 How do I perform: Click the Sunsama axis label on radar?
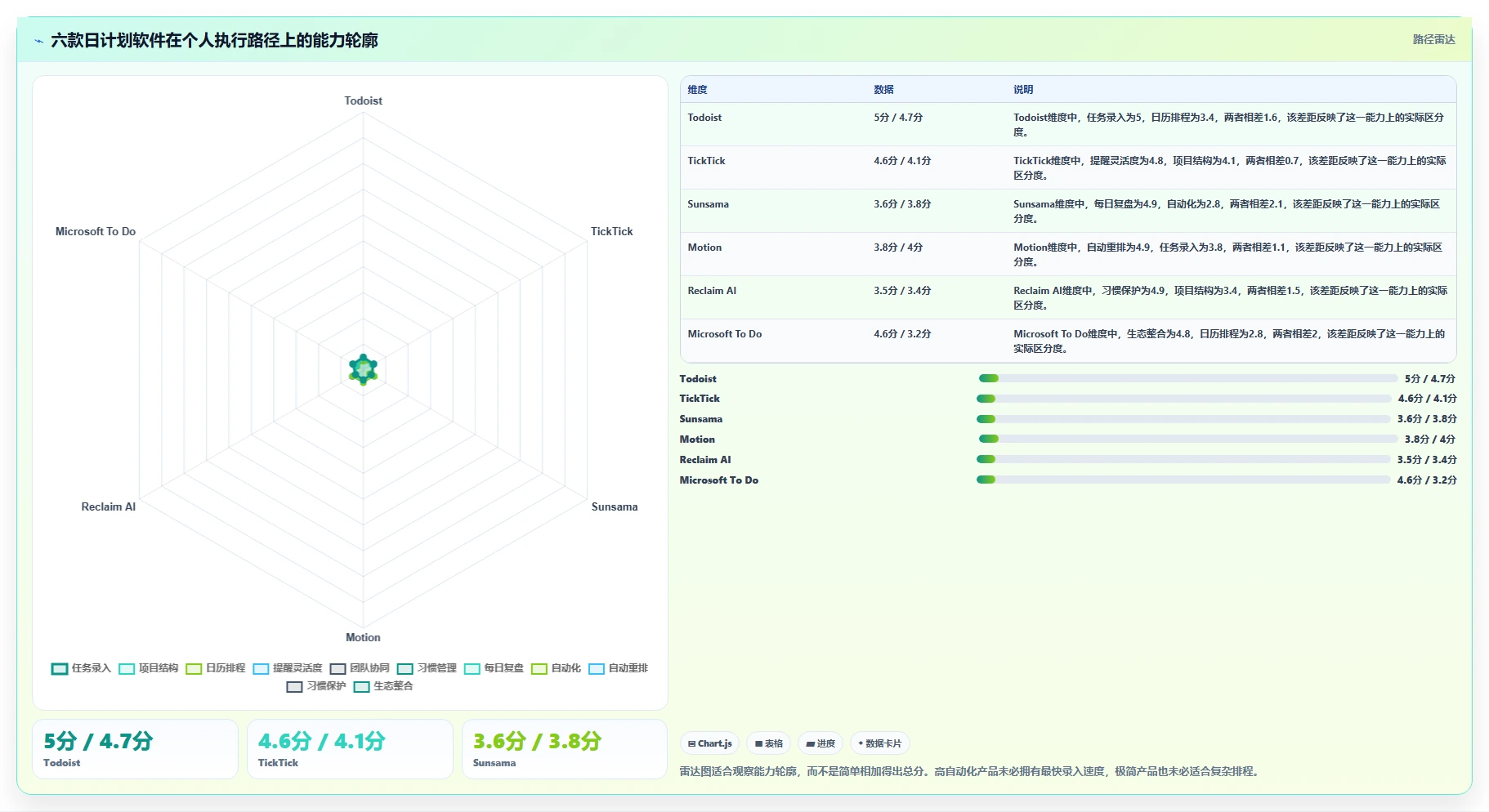pos(615,506)
